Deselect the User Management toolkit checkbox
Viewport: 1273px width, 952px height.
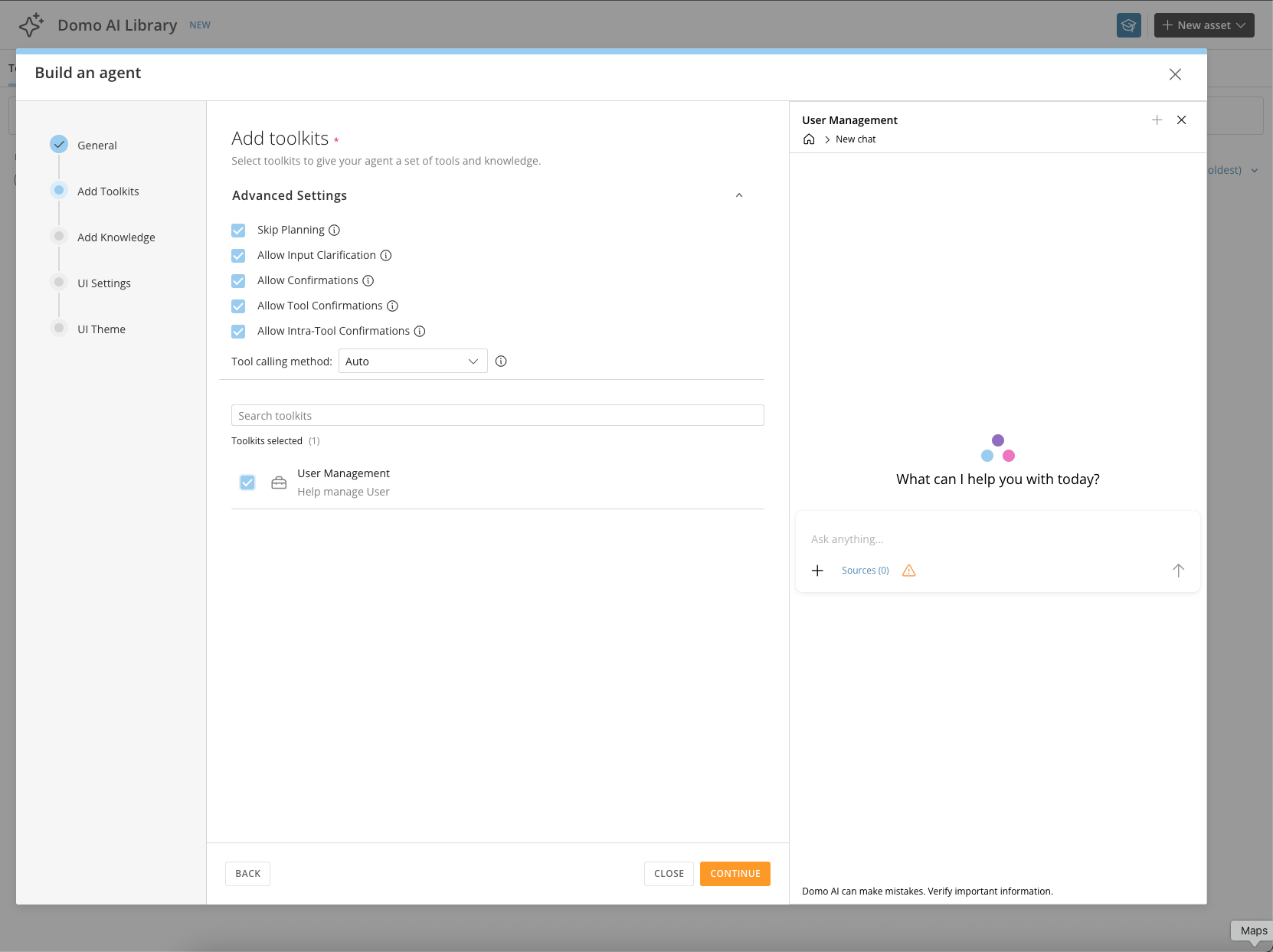click(x=247, y=483)
